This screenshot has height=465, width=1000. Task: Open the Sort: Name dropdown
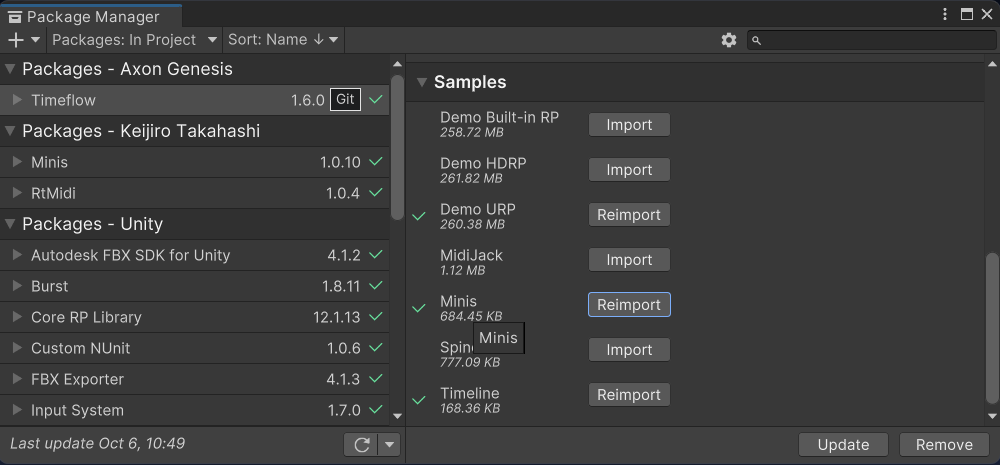(x=283, y=40)
